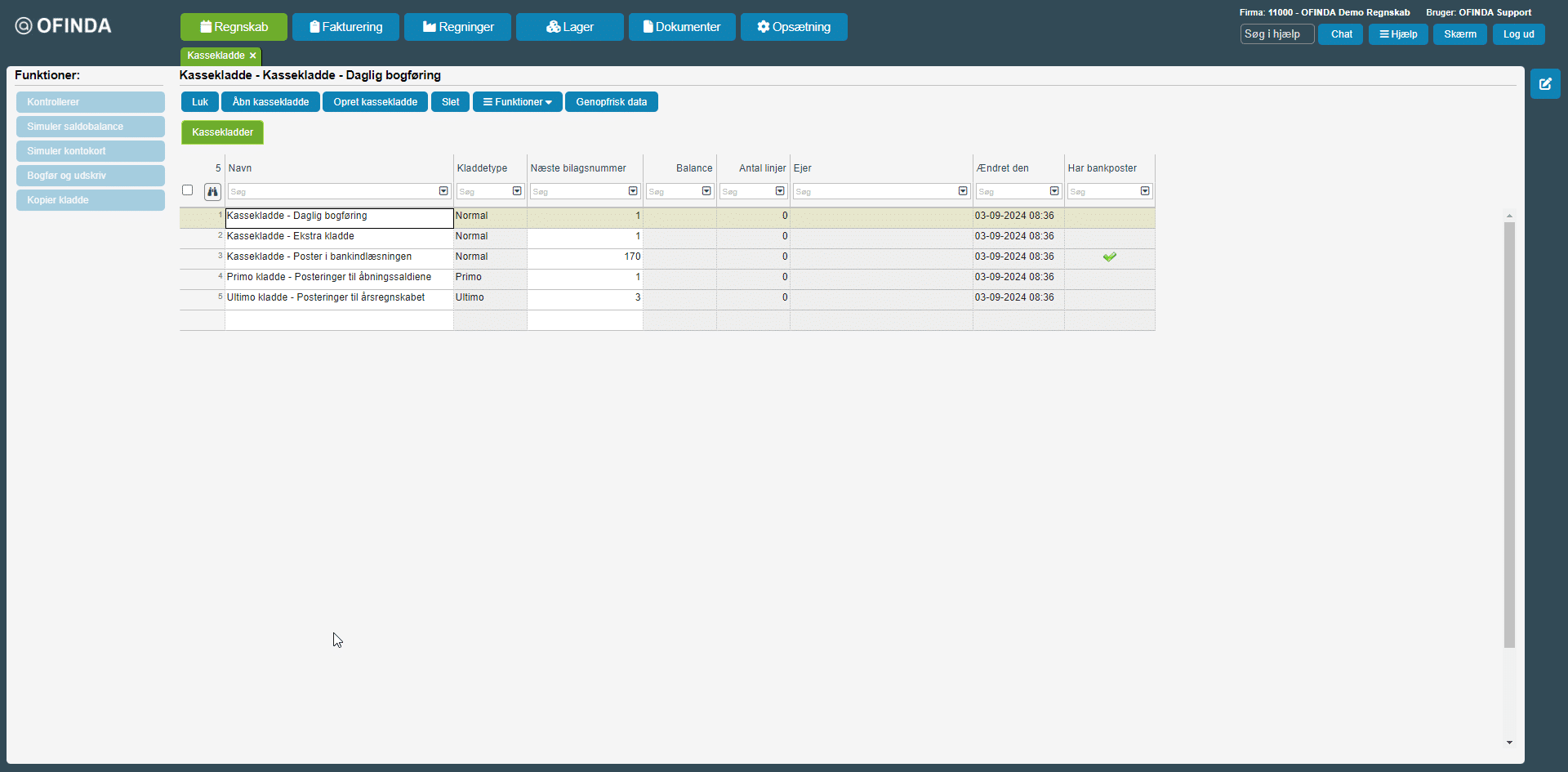The image size is (1568, 772).
Task: Open the Regnskab calendar menu
Action: point(234,27)
